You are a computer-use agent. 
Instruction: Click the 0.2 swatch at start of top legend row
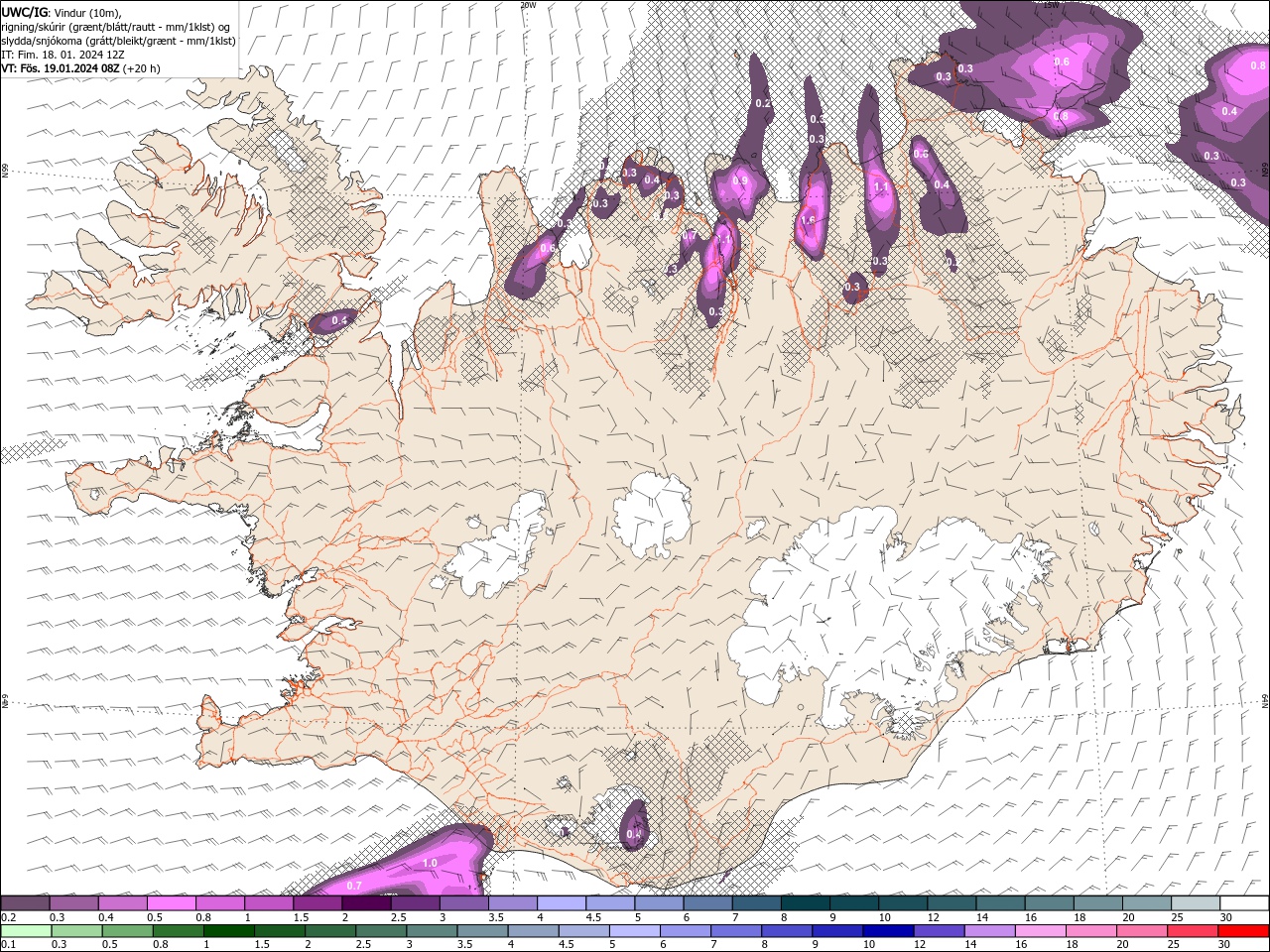click(25, 903)
